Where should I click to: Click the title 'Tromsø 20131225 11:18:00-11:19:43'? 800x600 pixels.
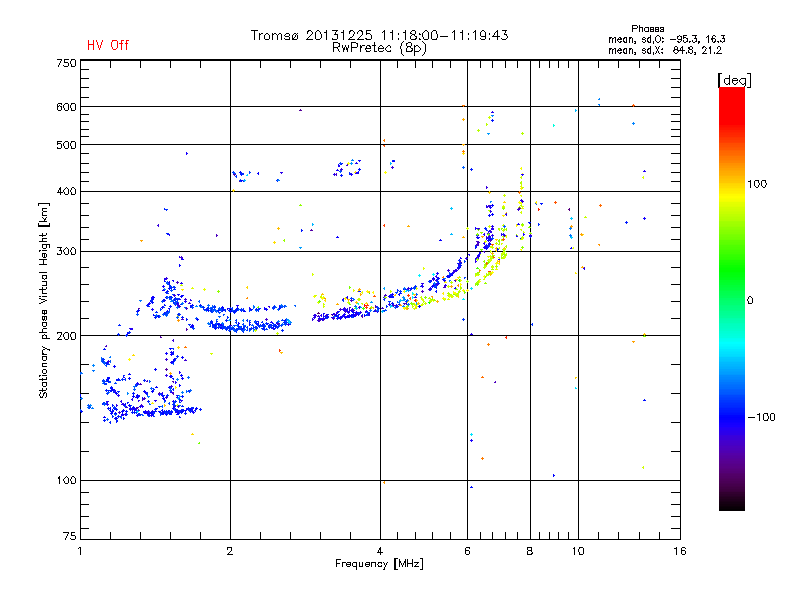379,35
